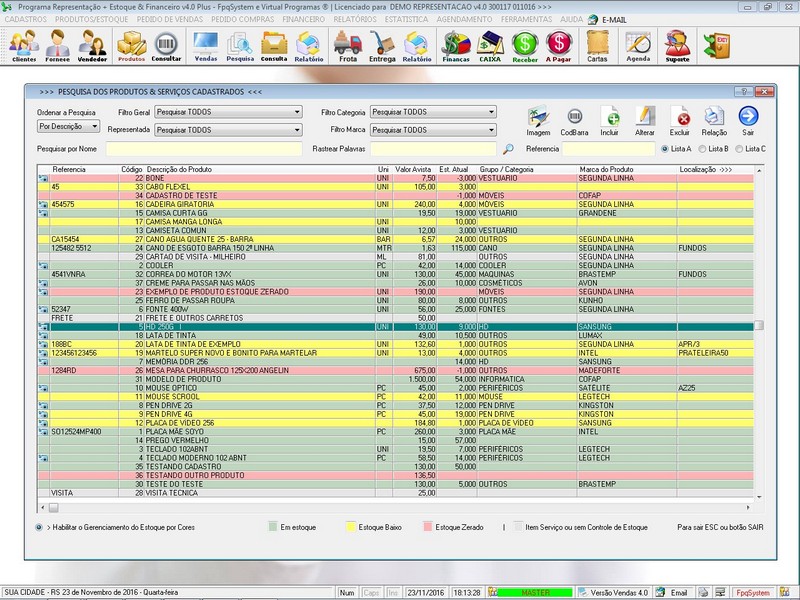Click the Frota truck icon
This screenshot has height=600, width=800.
click(347, 45)
